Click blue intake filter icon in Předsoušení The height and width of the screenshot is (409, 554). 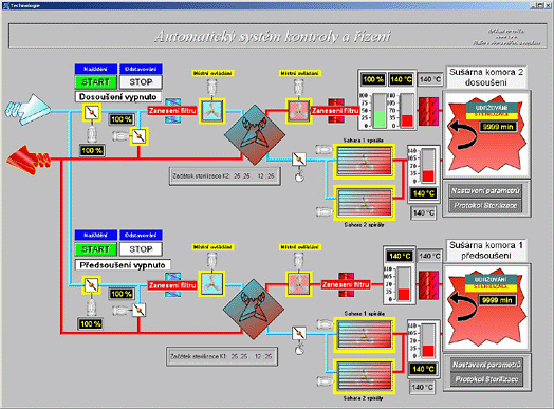[x=173, y=285]
